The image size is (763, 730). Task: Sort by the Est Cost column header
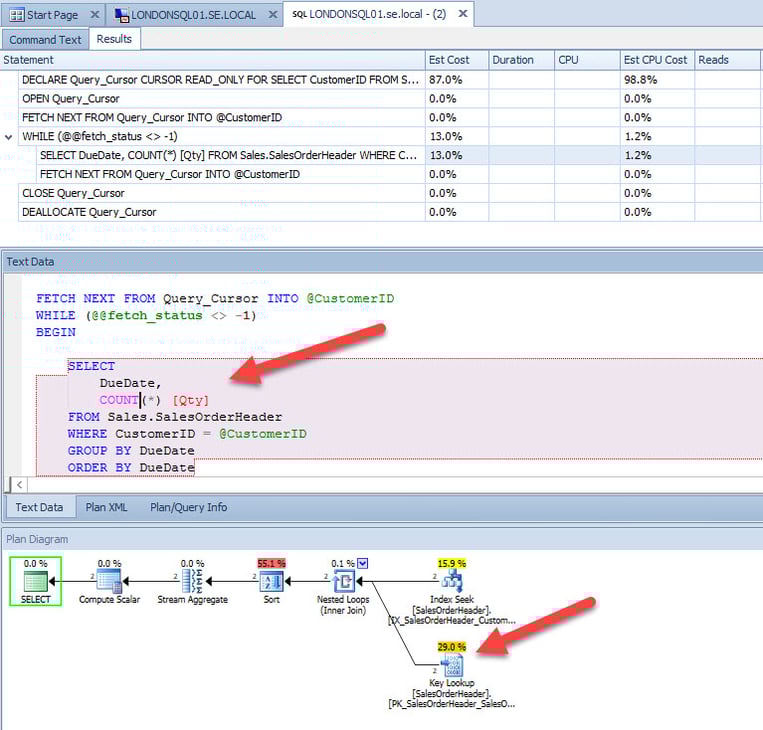[x=457, y=60]
